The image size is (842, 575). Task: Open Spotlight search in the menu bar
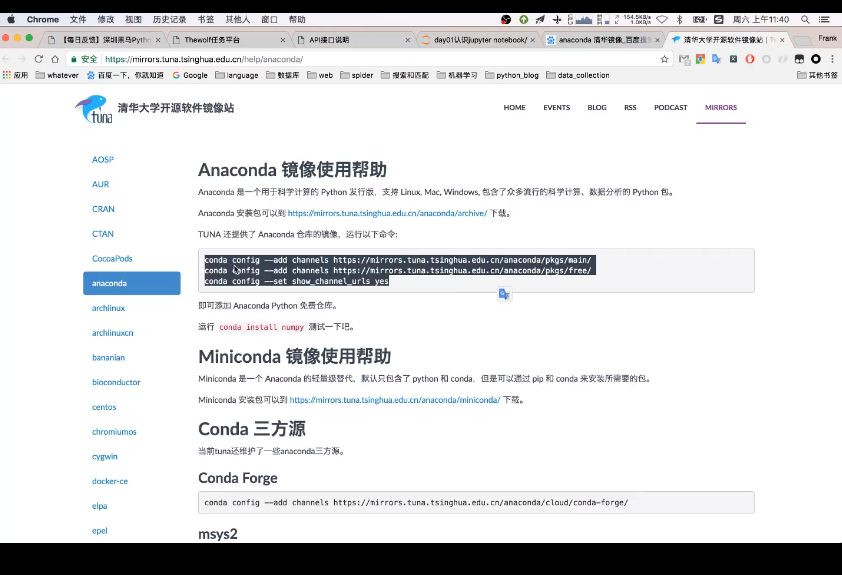click(x=805, y=19)
